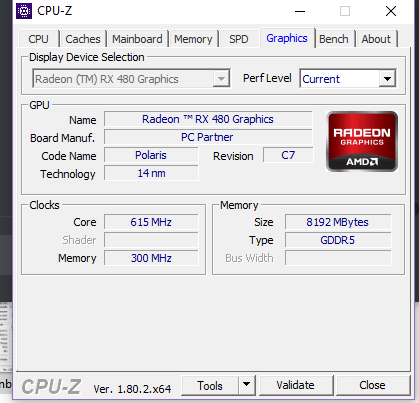Click the Polaris code name value
419x403 pixels.
pos(151,155)
